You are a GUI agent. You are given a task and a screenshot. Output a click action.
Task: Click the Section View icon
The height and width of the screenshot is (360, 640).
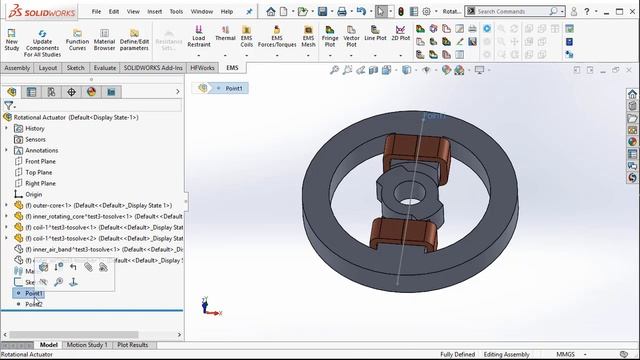[x=373, y=70]
